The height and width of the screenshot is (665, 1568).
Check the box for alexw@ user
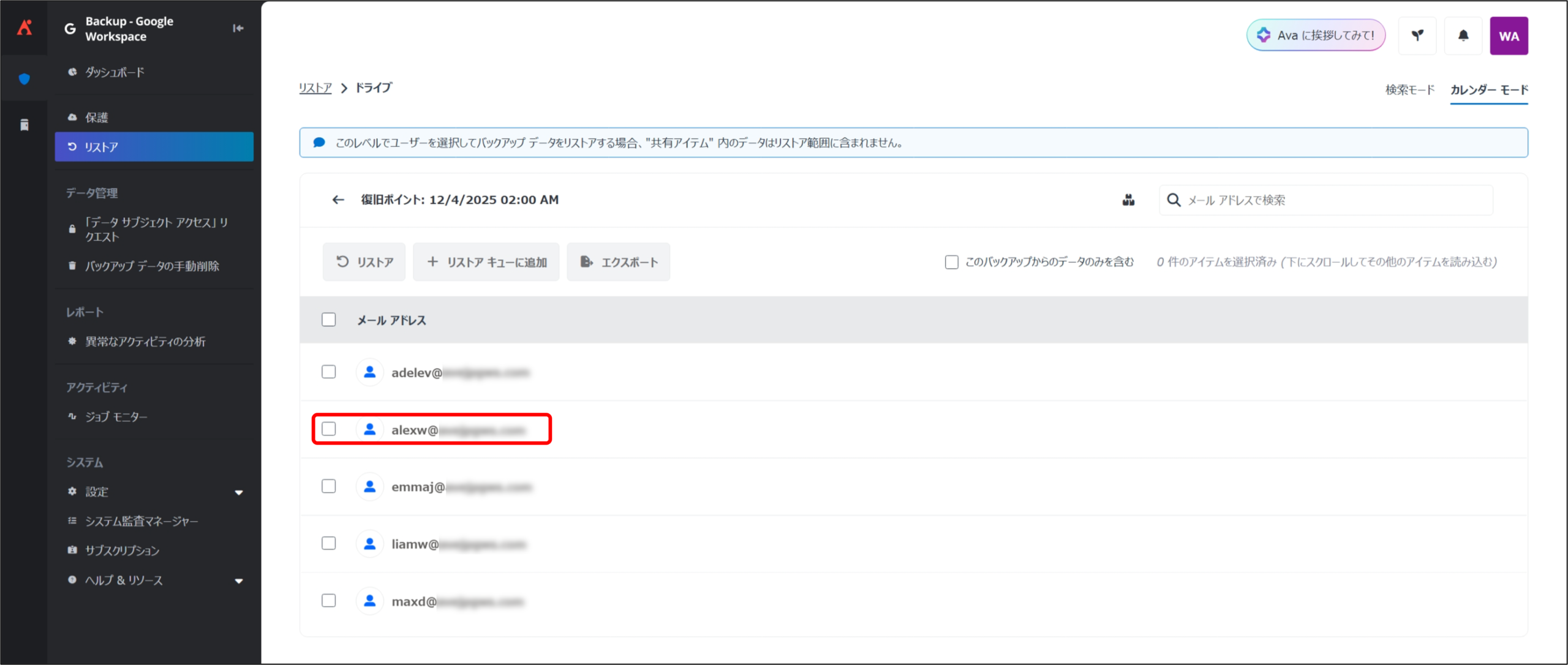[329, 429]
